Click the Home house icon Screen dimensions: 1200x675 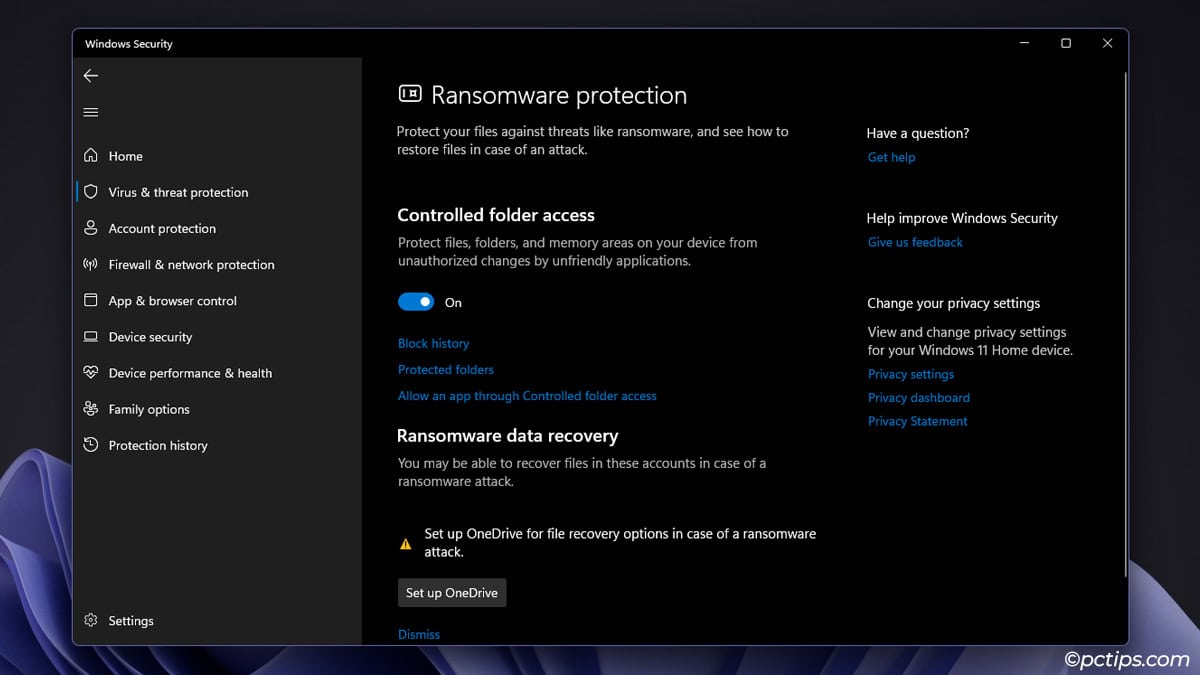[x=91, y=156]
